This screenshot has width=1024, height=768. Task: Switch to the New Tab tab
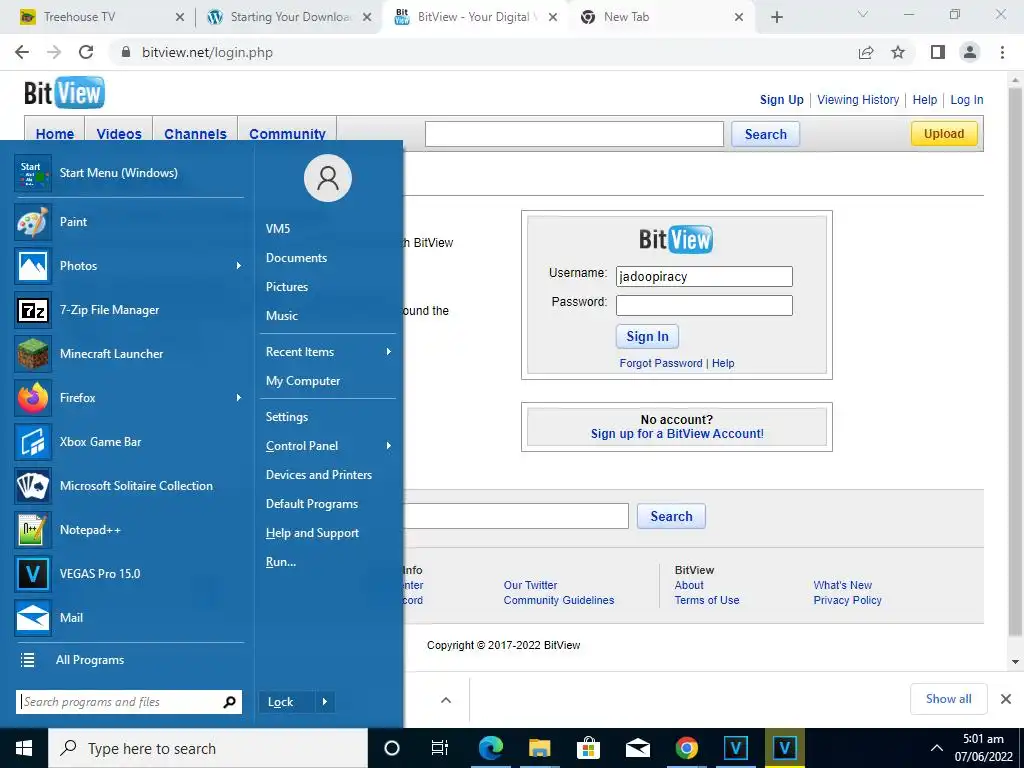(663, 17)
